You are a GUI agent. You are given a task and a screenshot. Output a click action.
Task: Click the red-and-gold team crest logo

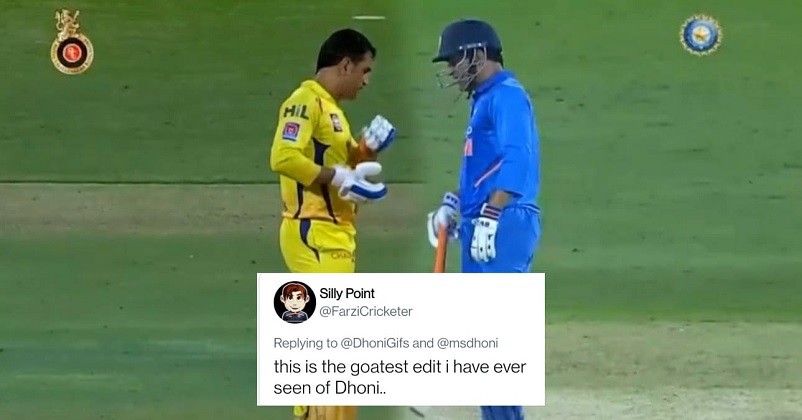72,42
